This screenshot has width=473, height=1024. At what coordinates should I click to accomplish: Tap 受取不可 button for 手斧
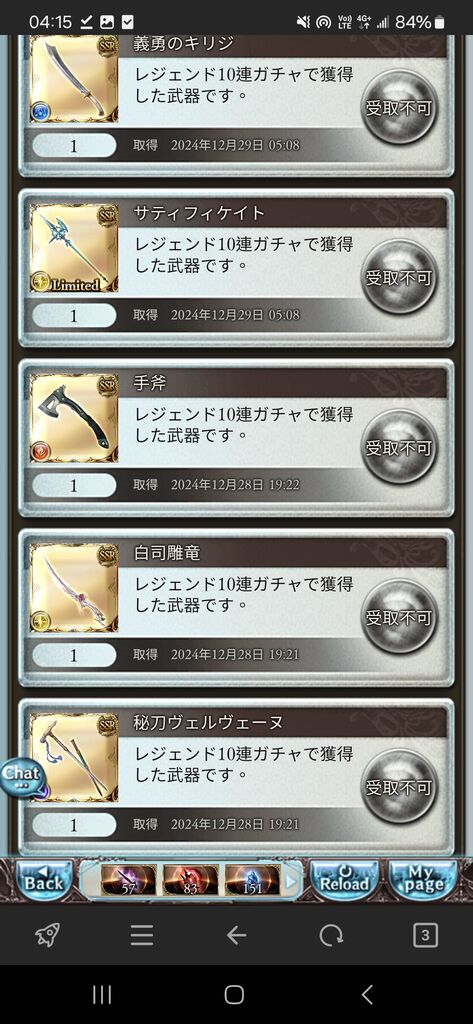tap(399, 447)
